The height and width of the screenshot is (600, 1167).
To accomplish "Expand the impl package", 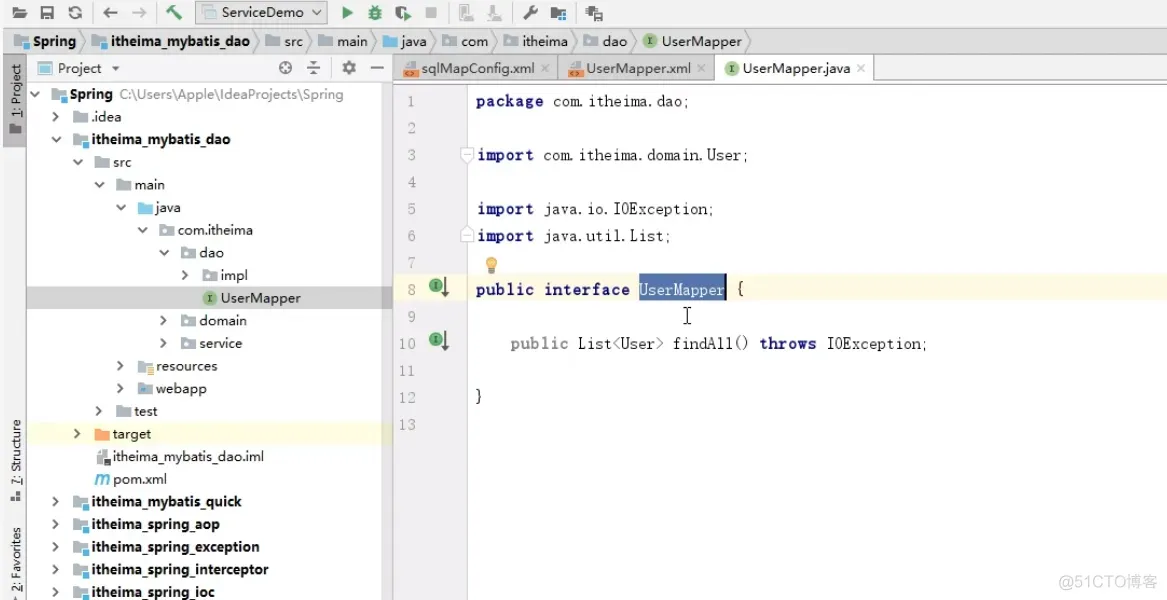I will 185,275.
